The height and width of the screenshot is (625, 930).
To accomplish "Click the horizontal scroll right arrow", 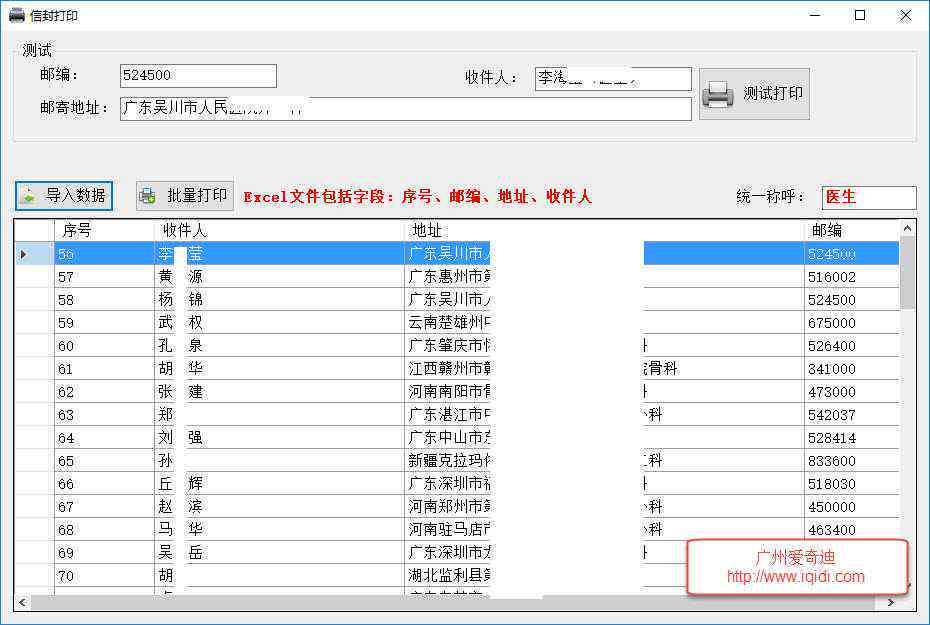I will tap(890, 602).
